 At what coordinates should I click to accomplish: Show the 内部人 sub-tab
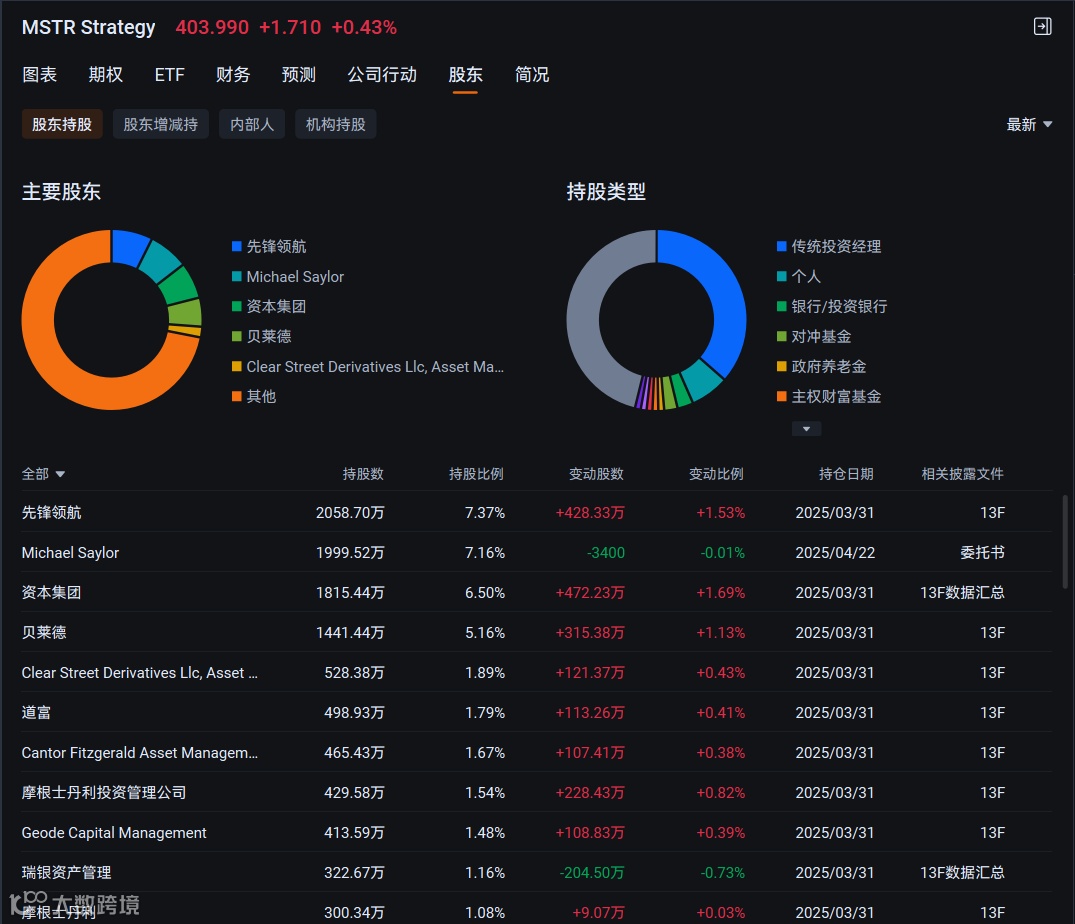[x=252, y=124]
